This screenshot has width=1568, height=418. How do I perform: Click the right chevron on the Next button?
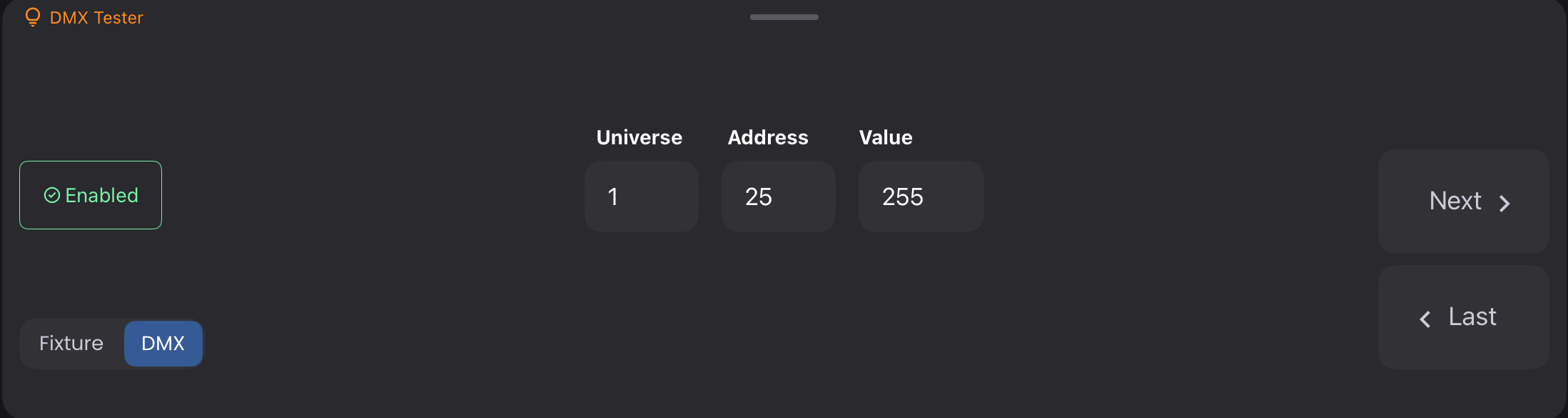(1504, 202)
